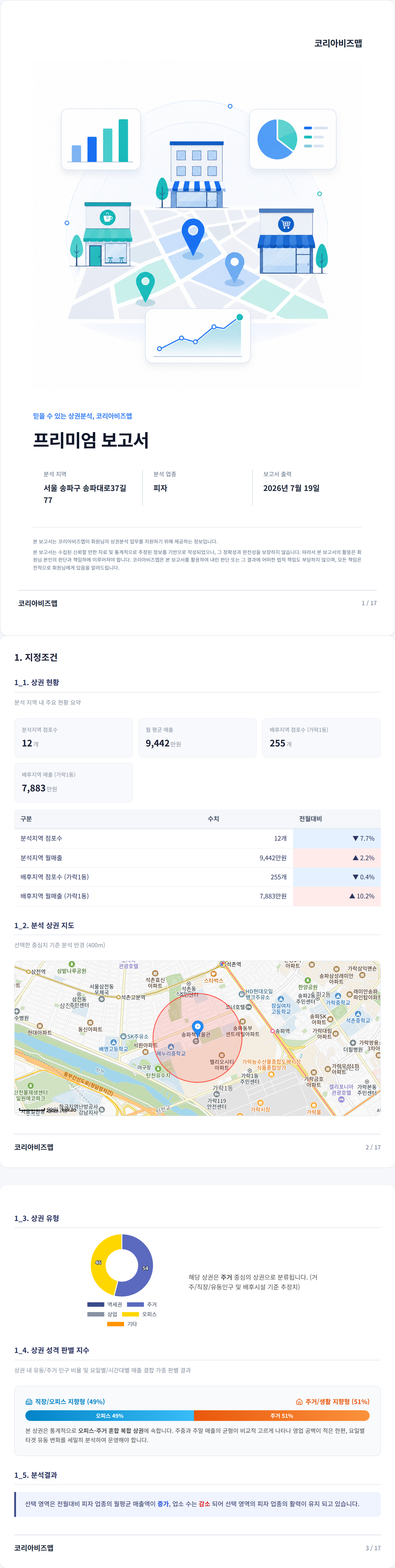This screenshot has width=395, height=1568.
Task: Click the page number 2 / 17
Action: click(373, 1147)
